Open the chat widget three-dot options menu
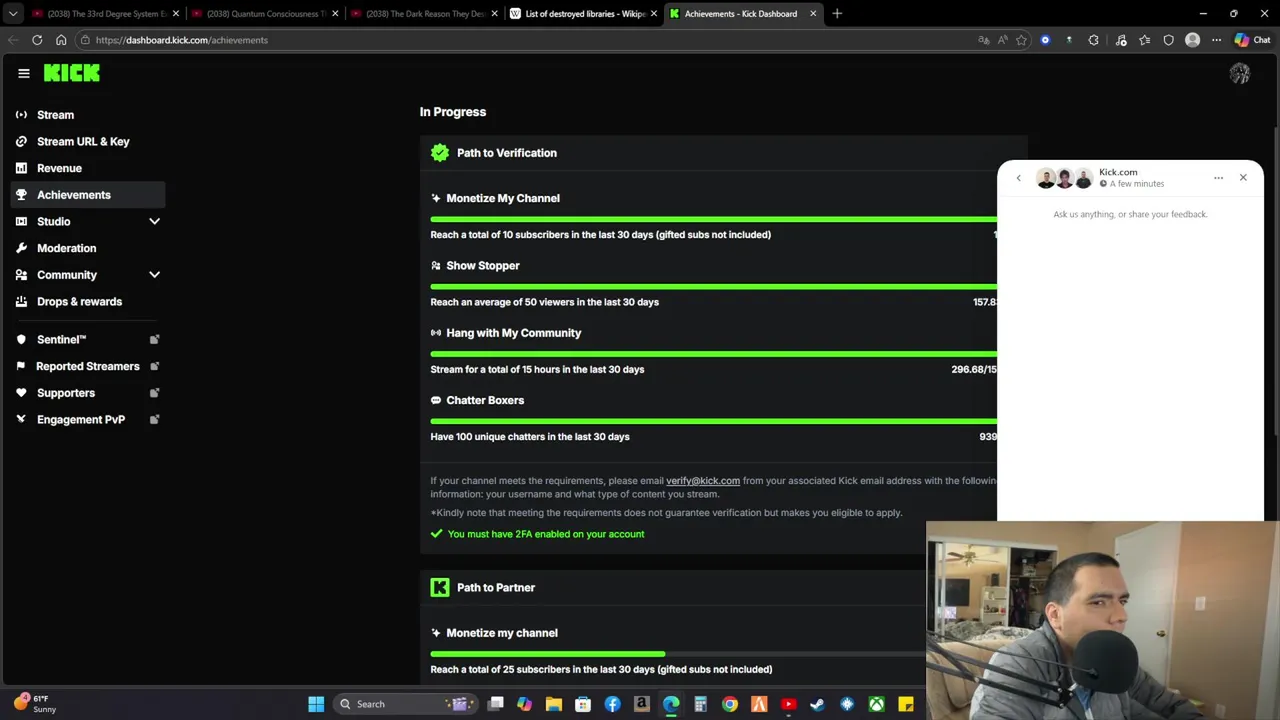 coord(1218,178)
